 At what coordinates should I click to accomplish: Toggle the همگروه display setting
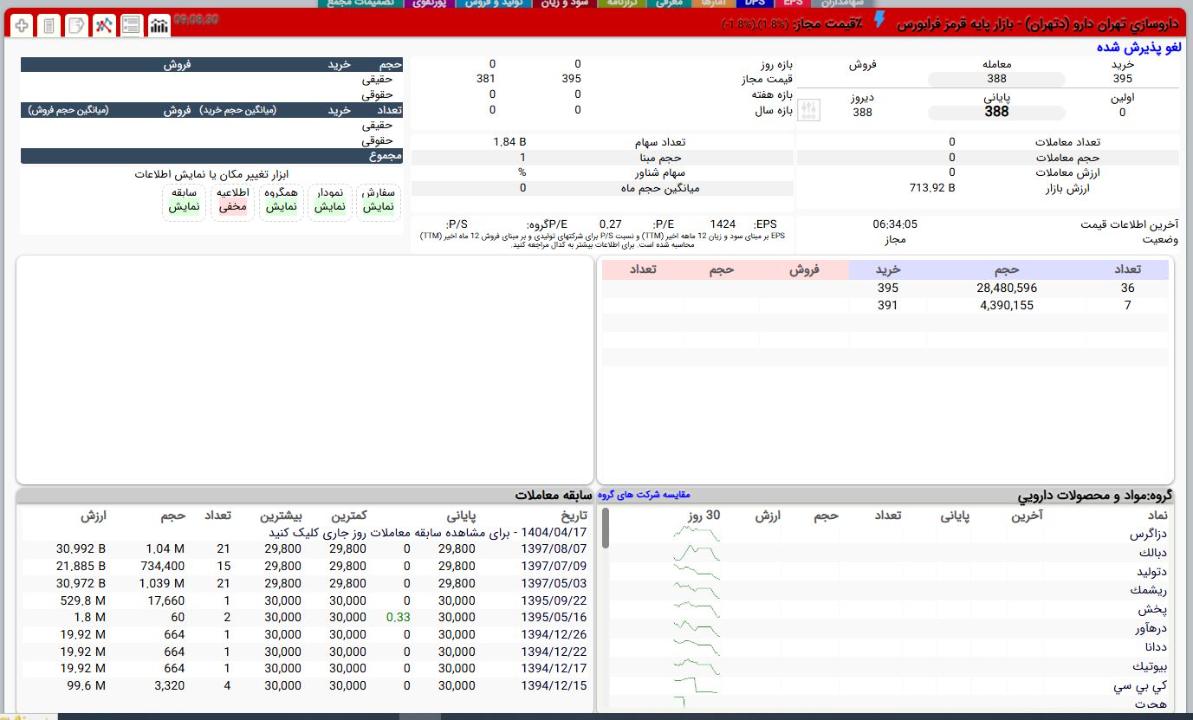pyautogui.click(x=281, y=206)
